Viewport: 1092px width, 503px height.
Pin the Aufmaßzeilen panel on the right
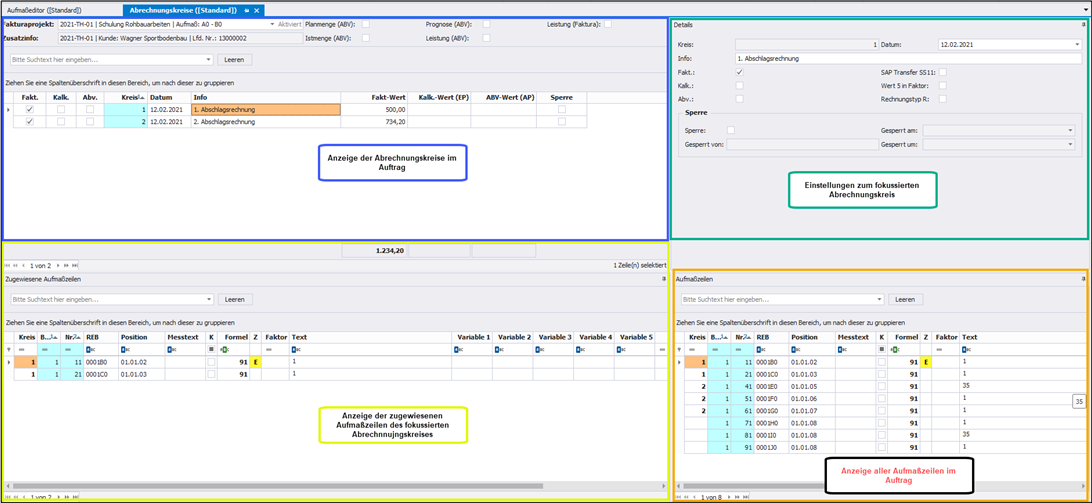coord(1083,279)
